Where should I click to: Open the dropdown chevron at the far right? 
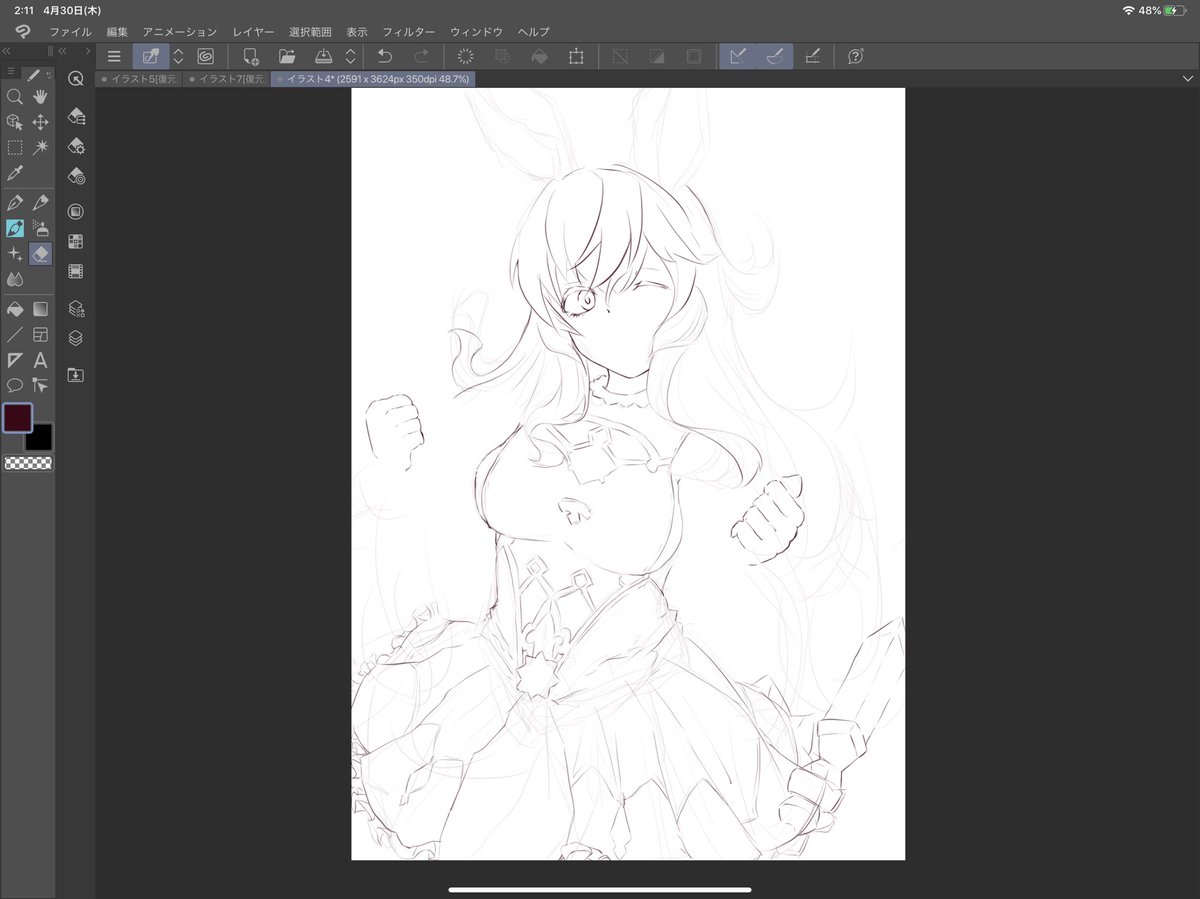click(1188, 77)
